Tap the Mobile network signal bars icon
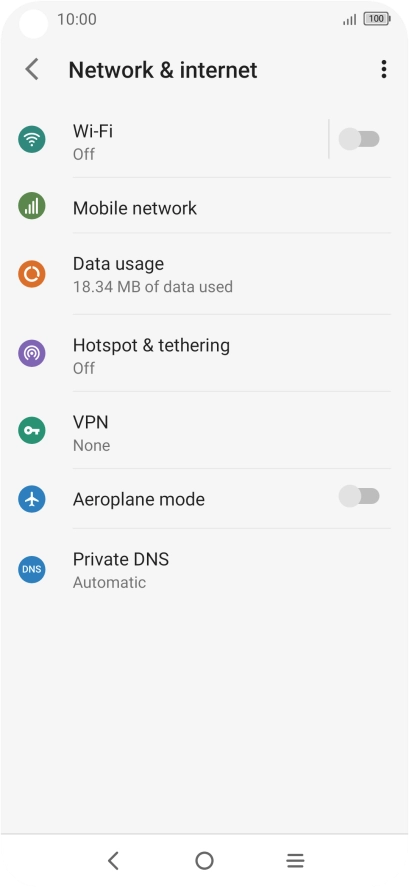Viewport: 409px width, 888px height. [32, 206]
